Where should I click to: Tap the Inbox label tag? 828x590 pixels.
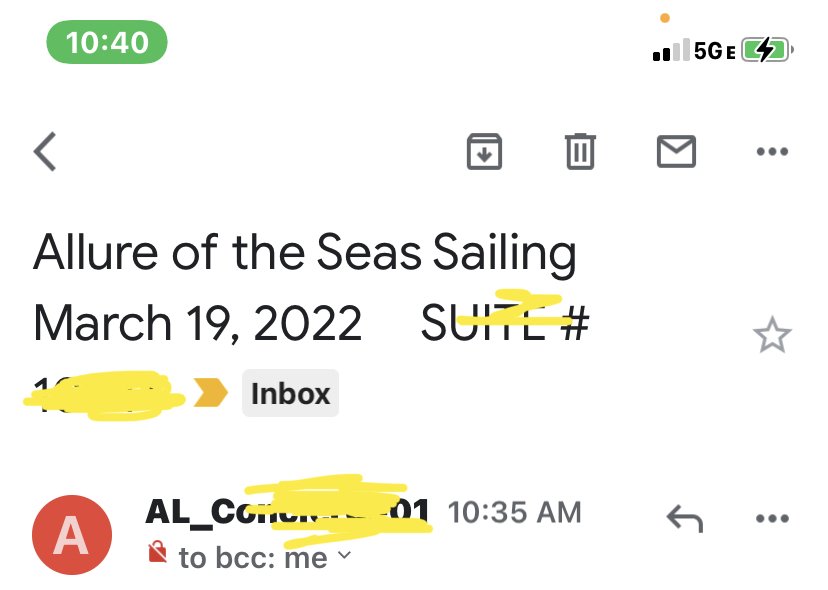(x=290, y=394)
